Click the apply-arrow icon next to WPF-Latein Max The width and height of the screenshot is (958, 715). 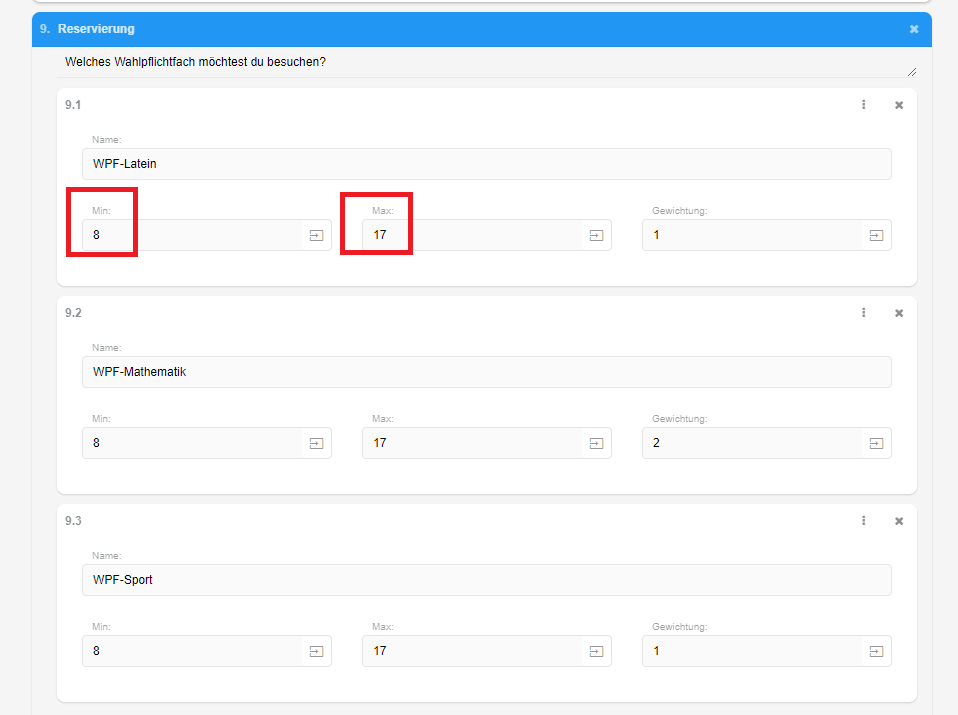596,235
